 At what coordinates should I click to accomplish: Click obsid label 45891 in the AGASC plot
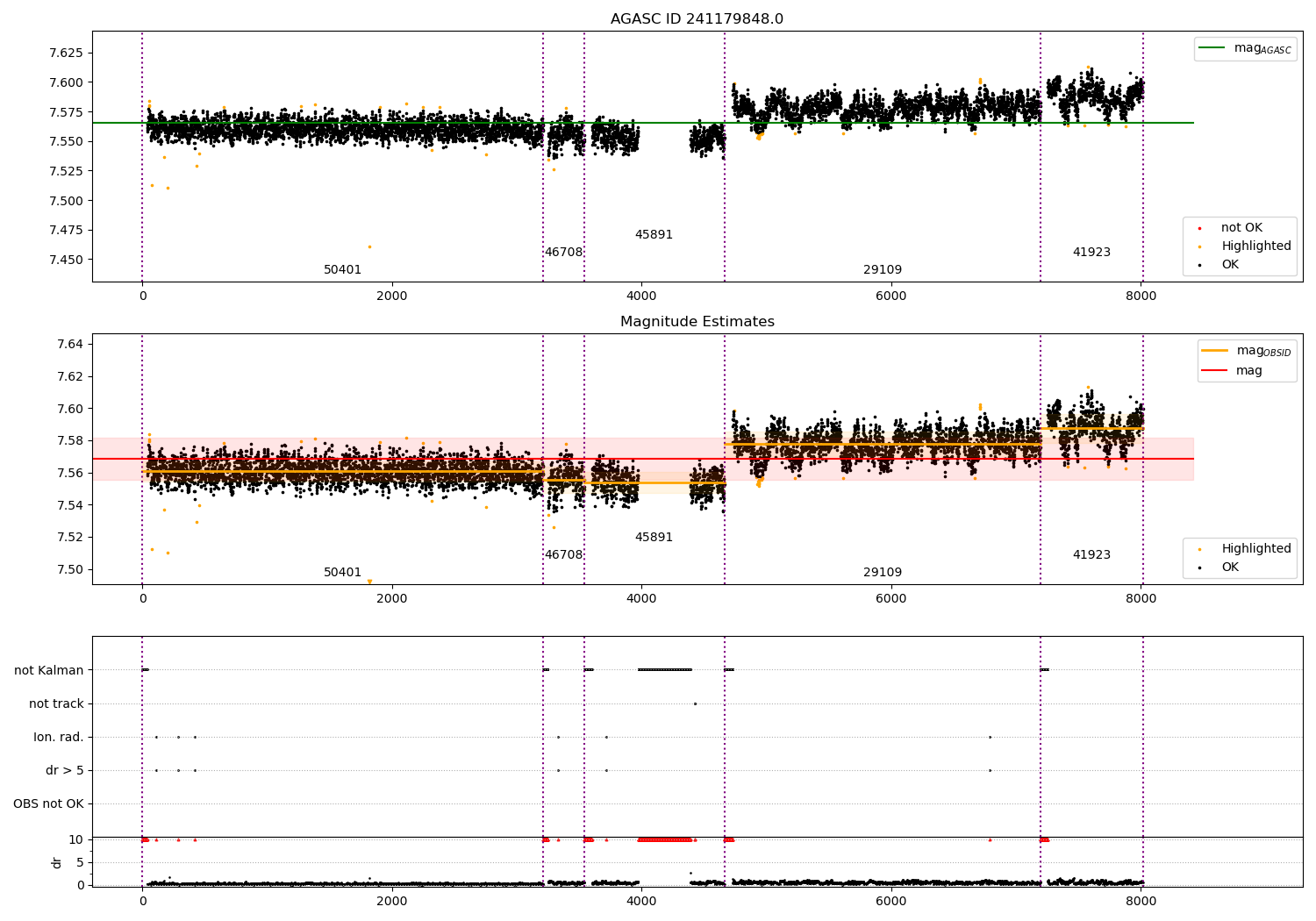click(654, 235)
